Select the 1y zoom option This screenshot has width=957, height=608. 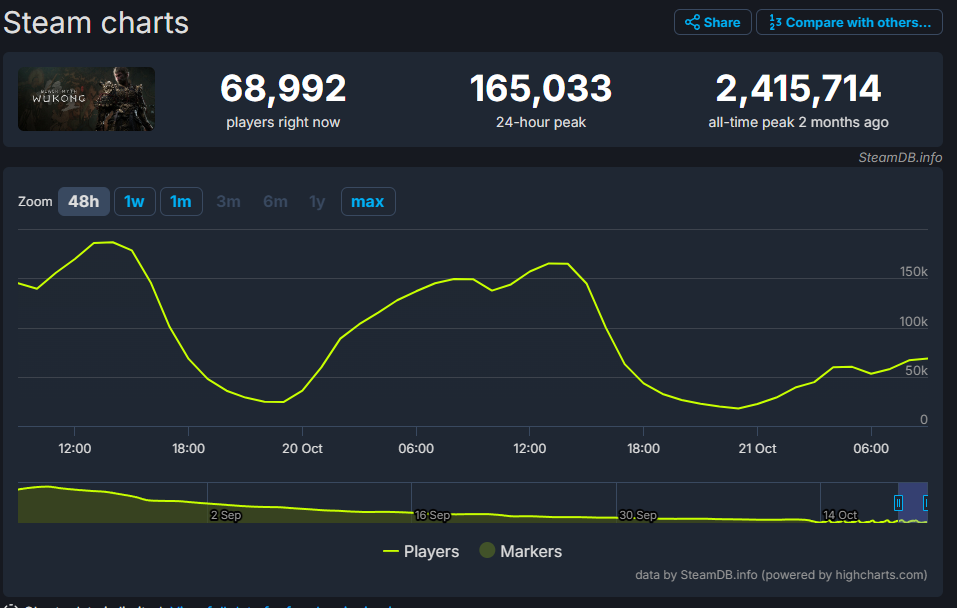pyautogui.click(x=317, y=201)
